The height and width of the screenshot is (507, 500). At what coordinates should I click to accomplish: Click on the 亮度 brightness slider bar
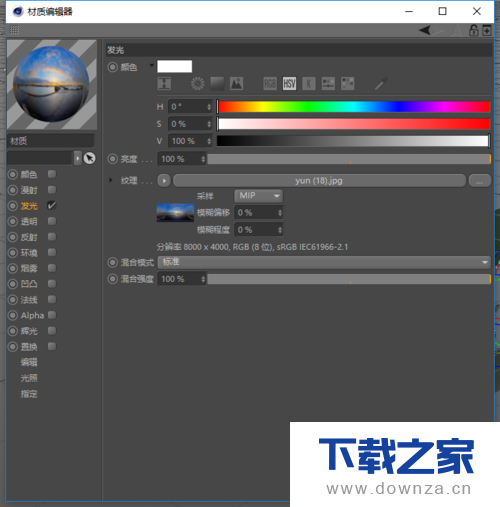[x=349, y=159]
